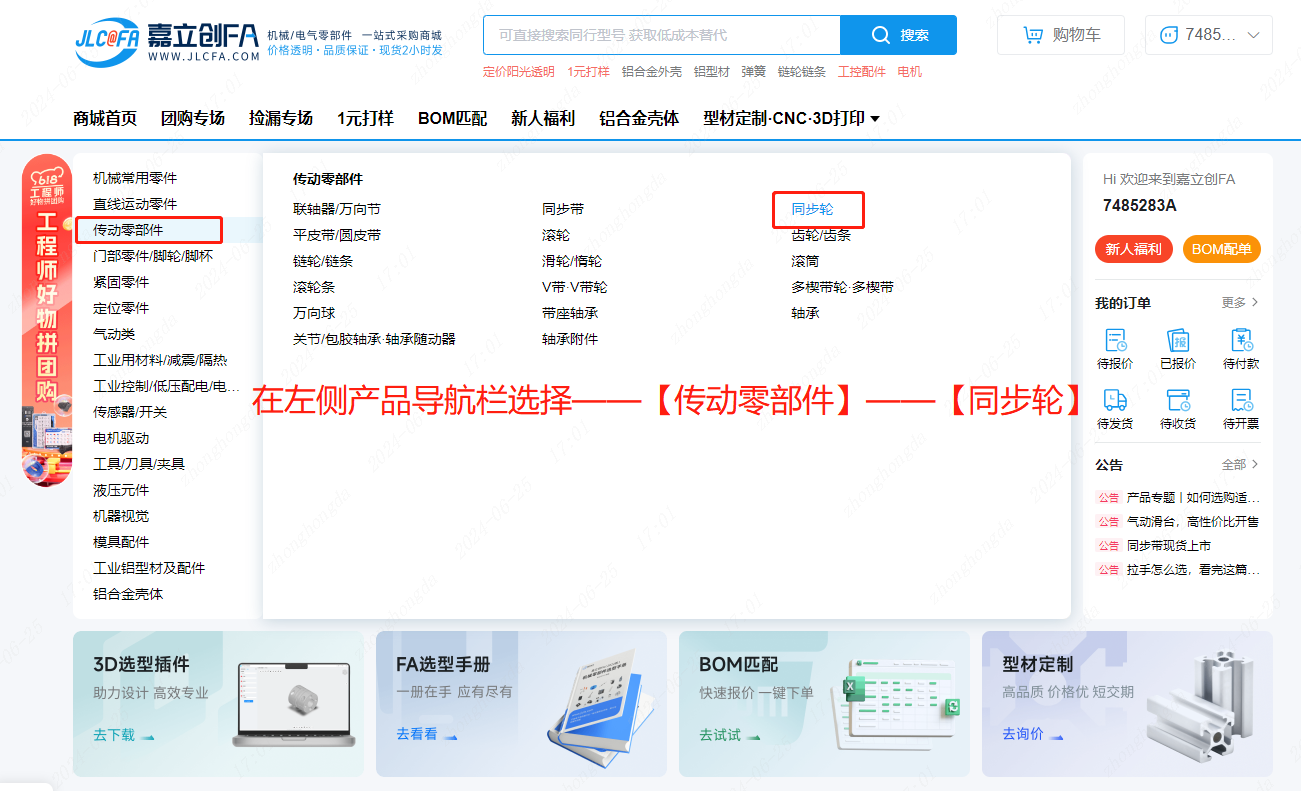Select 传动零部件 category
Image resolution: width=1301 pixels, height=791 pixels.
point(128,230)
